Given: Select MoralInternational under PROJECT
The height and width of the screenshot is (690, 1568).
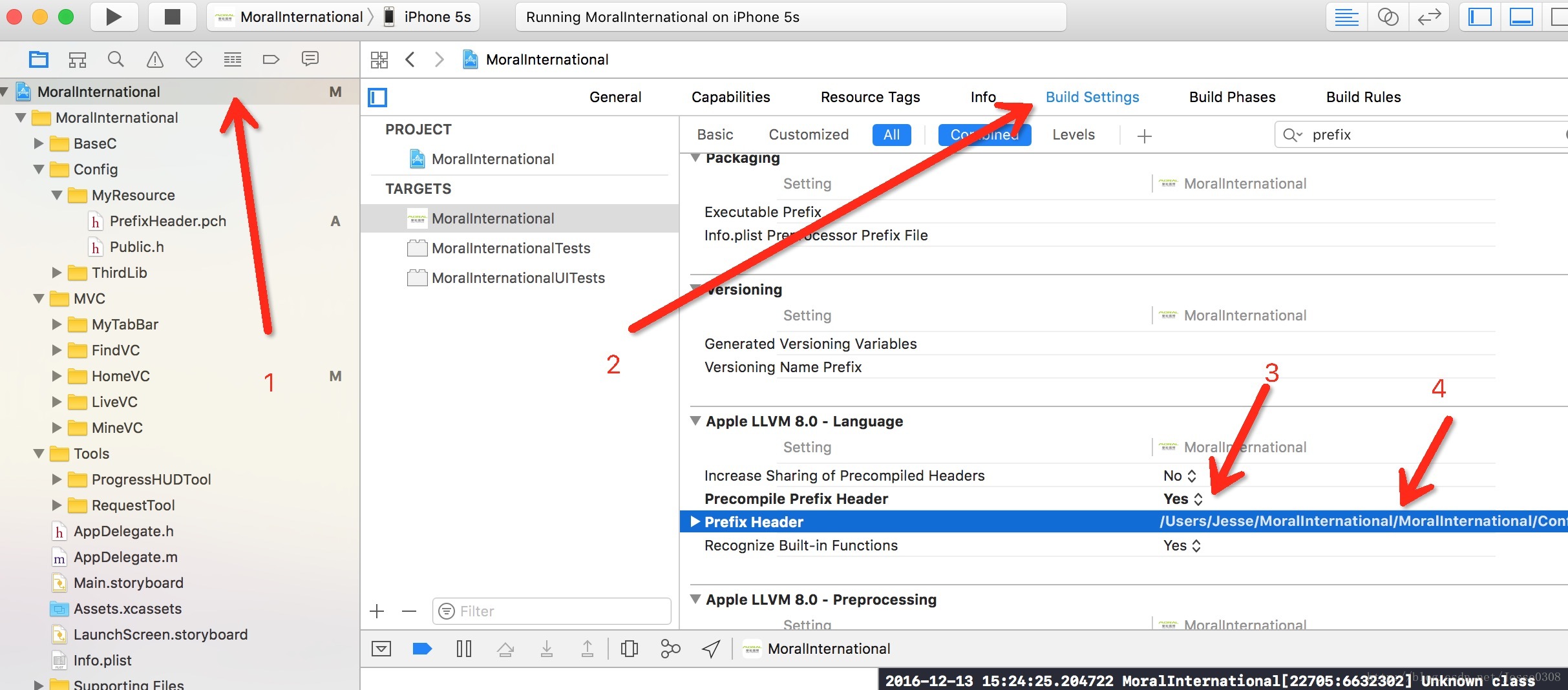Looking at the screenshot, I should point(493,160).
